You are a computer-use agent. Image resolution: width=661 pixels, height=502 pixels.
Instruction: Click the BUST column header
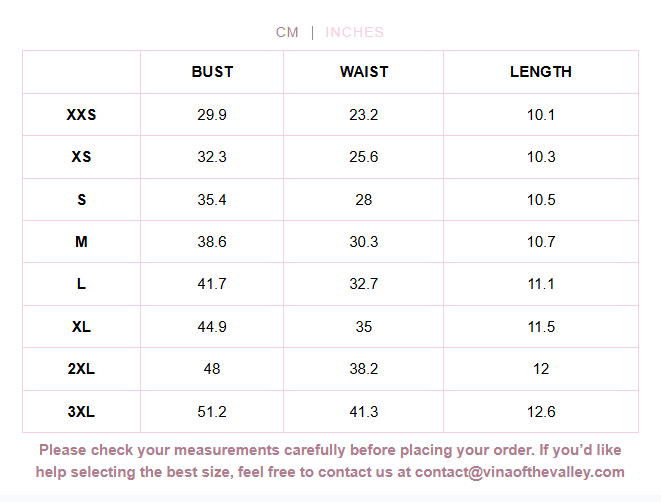[212, 72]
